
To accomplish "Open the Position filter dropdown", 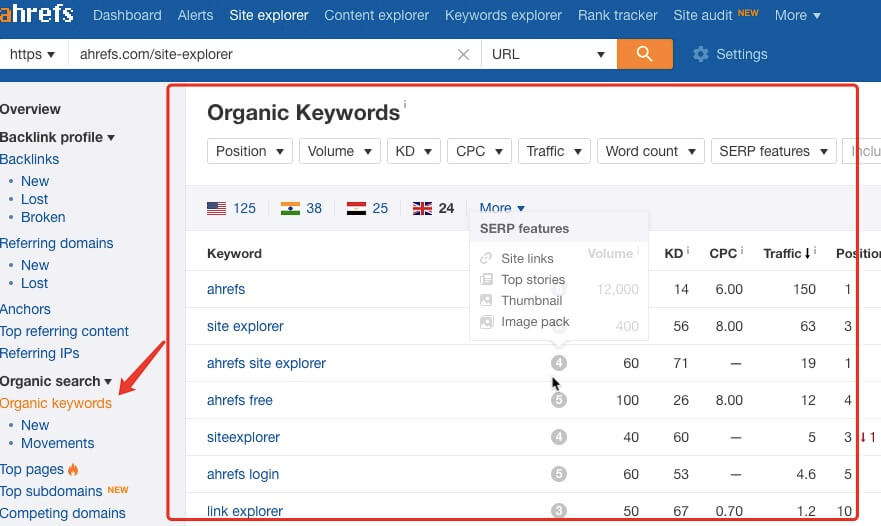I will (x=249, y=151).
